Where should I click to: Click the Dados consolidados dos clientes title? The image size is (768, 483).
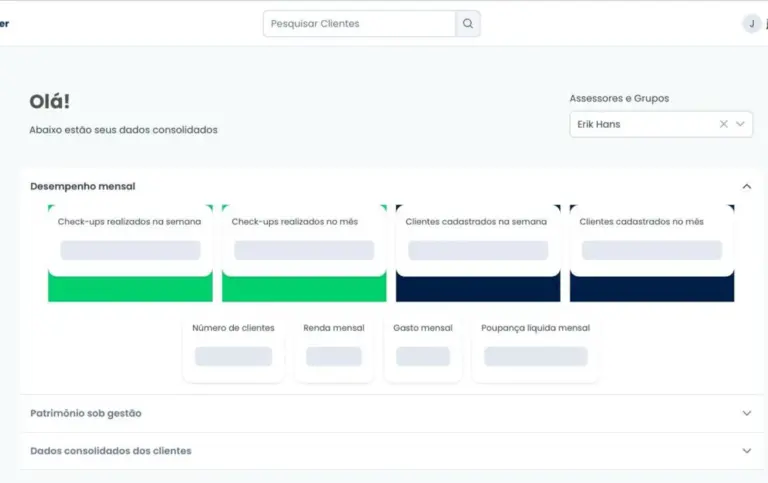(111, 451)
